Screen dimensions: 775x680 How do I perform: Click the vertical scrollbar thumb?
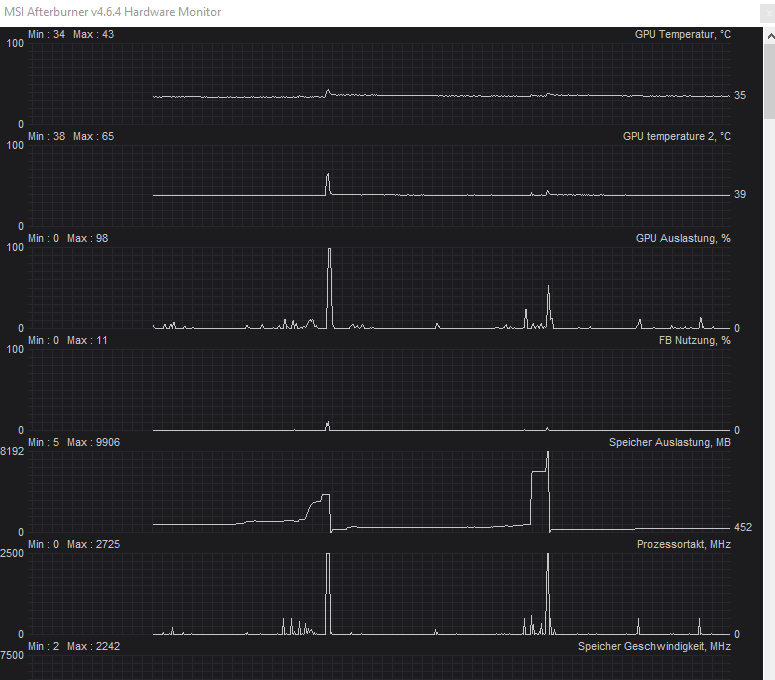point(770,82)
